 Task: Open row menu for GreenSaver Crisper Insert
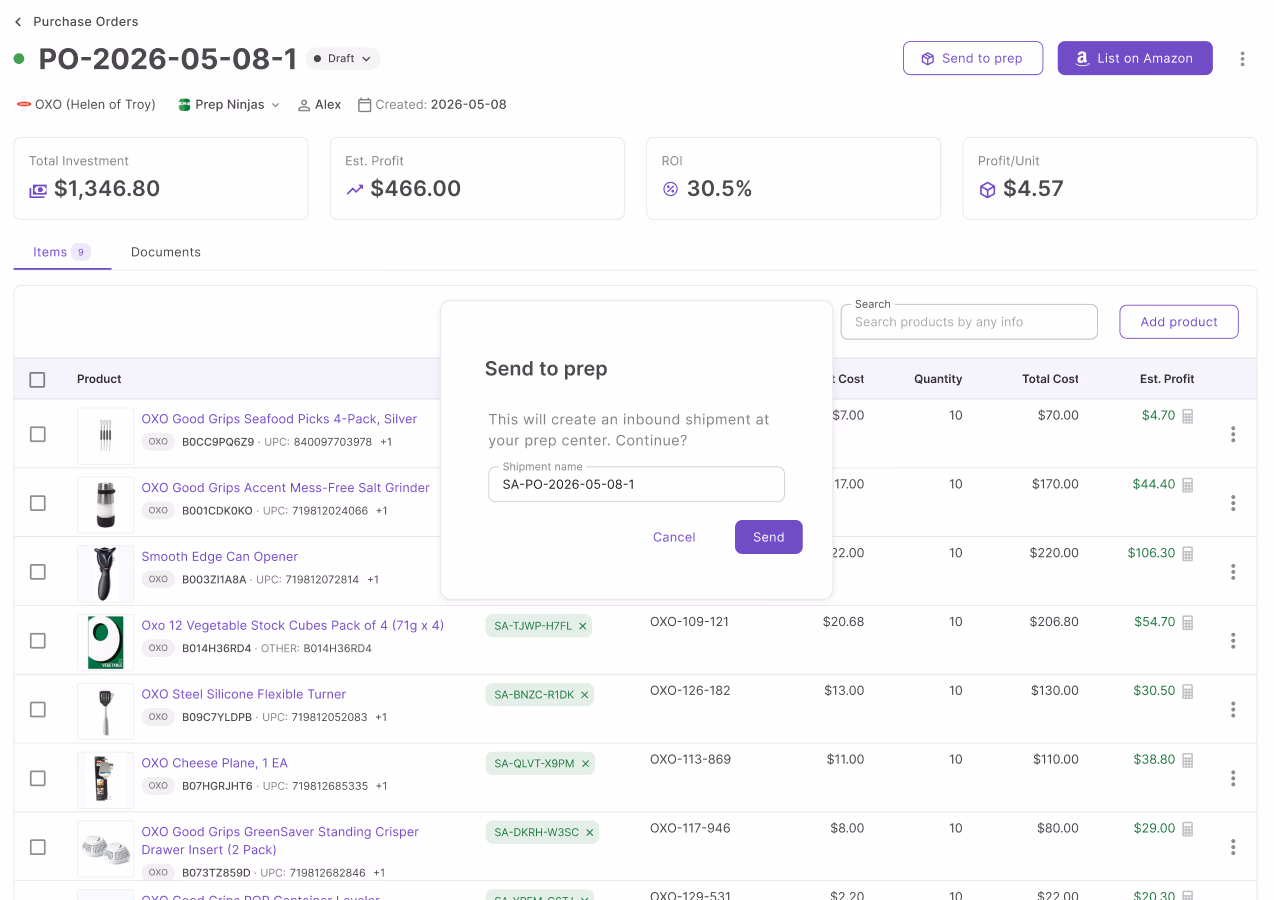(x=1233, y=848)
